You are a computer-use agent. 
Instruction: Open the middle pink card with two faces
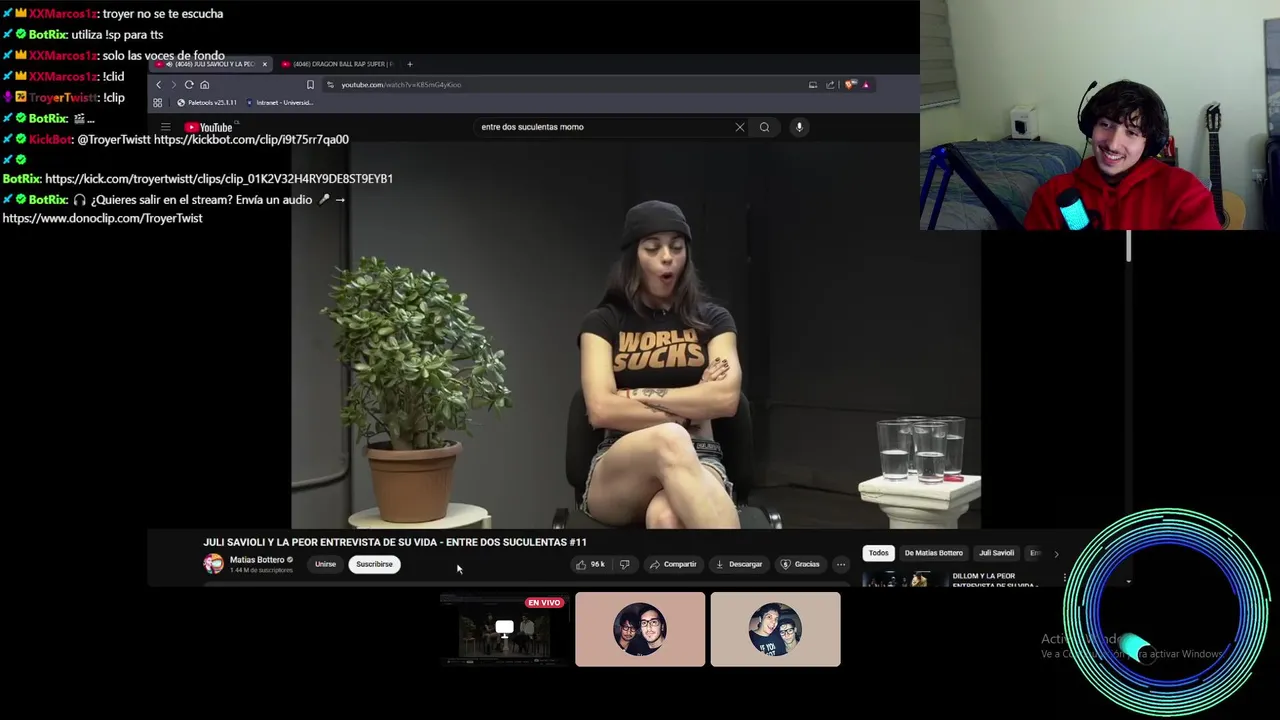(640, 629)
